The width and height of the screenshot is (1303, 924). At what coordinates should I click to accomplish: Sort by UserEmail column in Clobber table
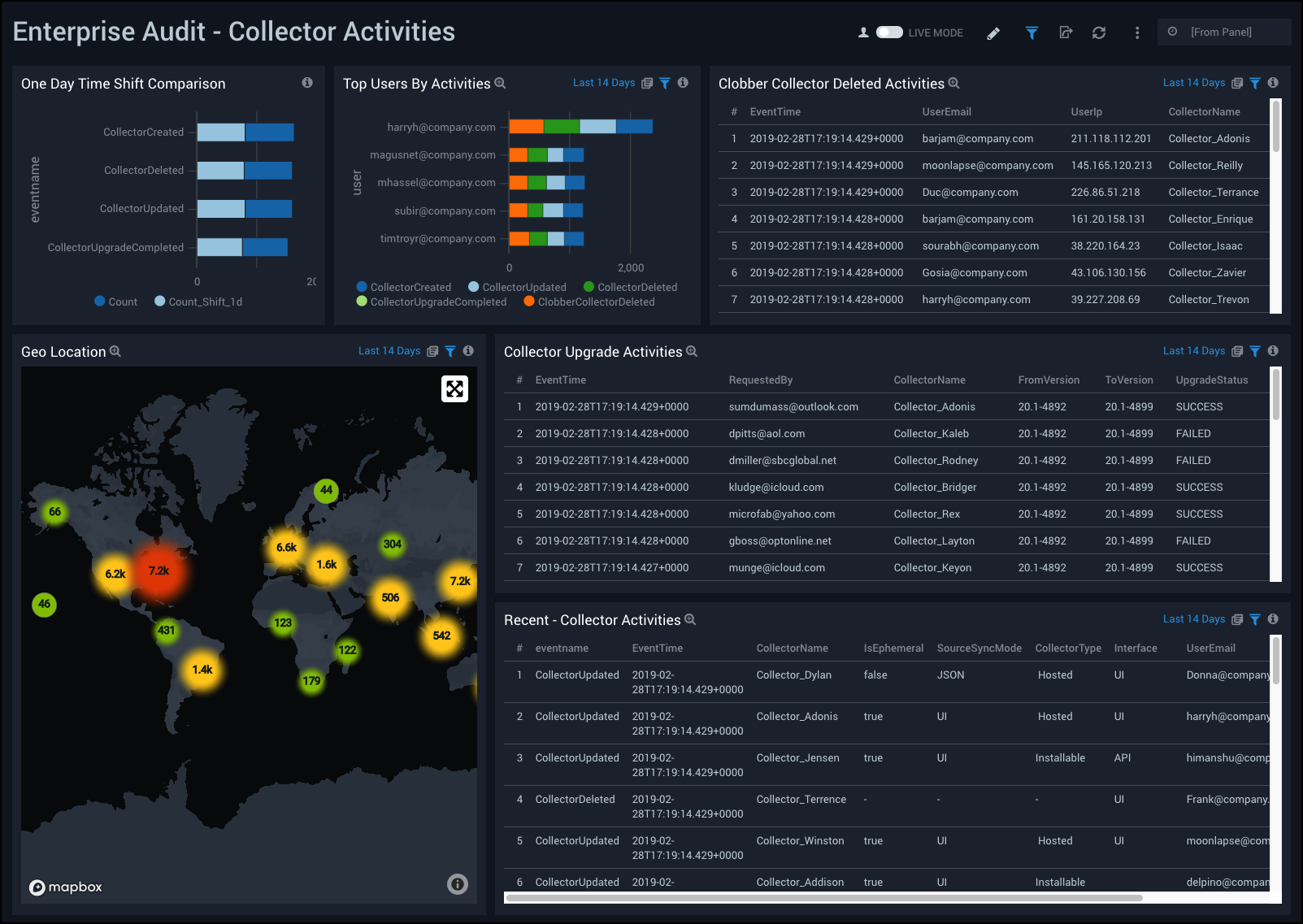pos(946,112)
